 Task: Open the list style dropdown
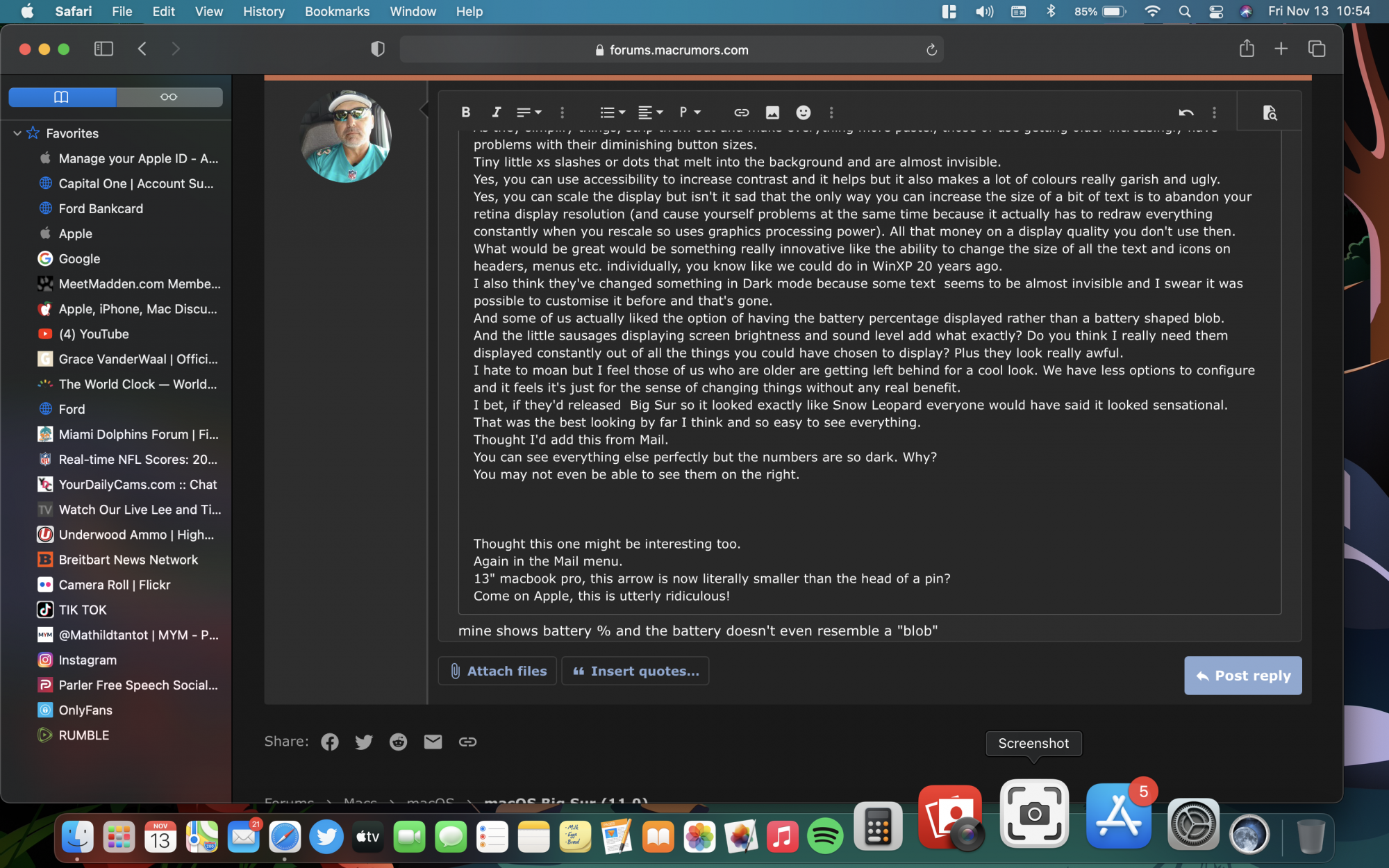pos(612,112)
